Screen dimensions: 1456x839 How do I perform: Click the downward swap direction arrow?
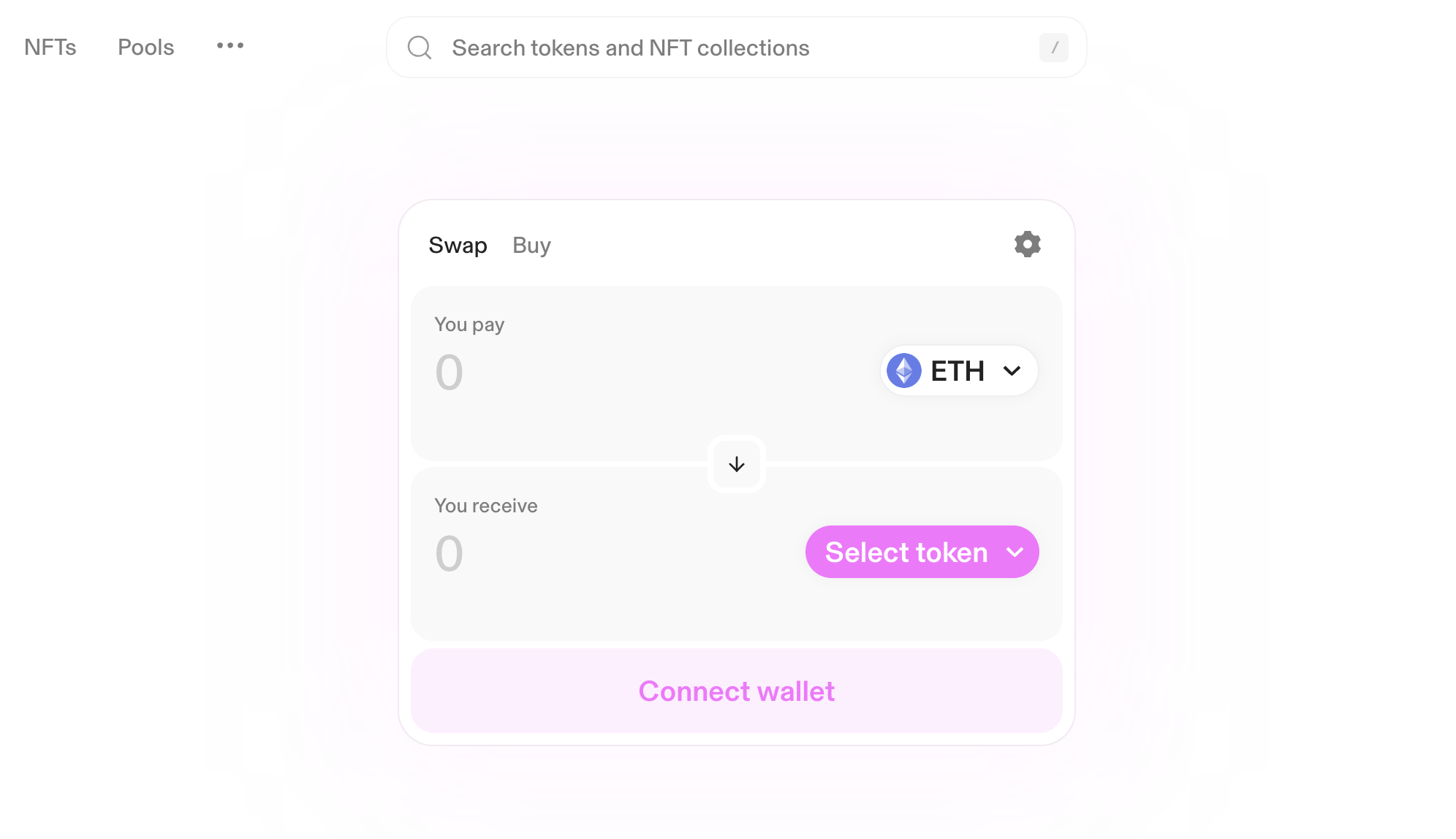coord(736,464)
